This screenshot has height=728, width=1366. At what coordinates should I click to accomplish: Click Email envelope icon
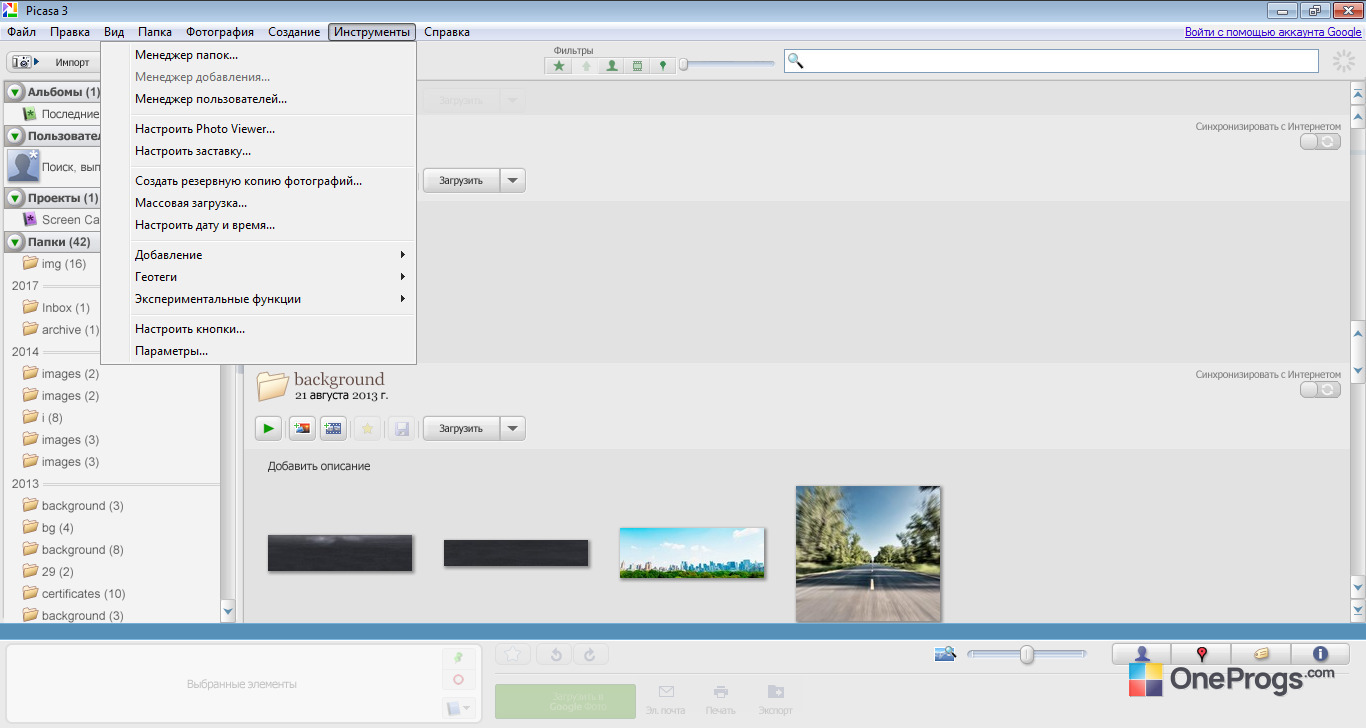(x=666, y=691)
